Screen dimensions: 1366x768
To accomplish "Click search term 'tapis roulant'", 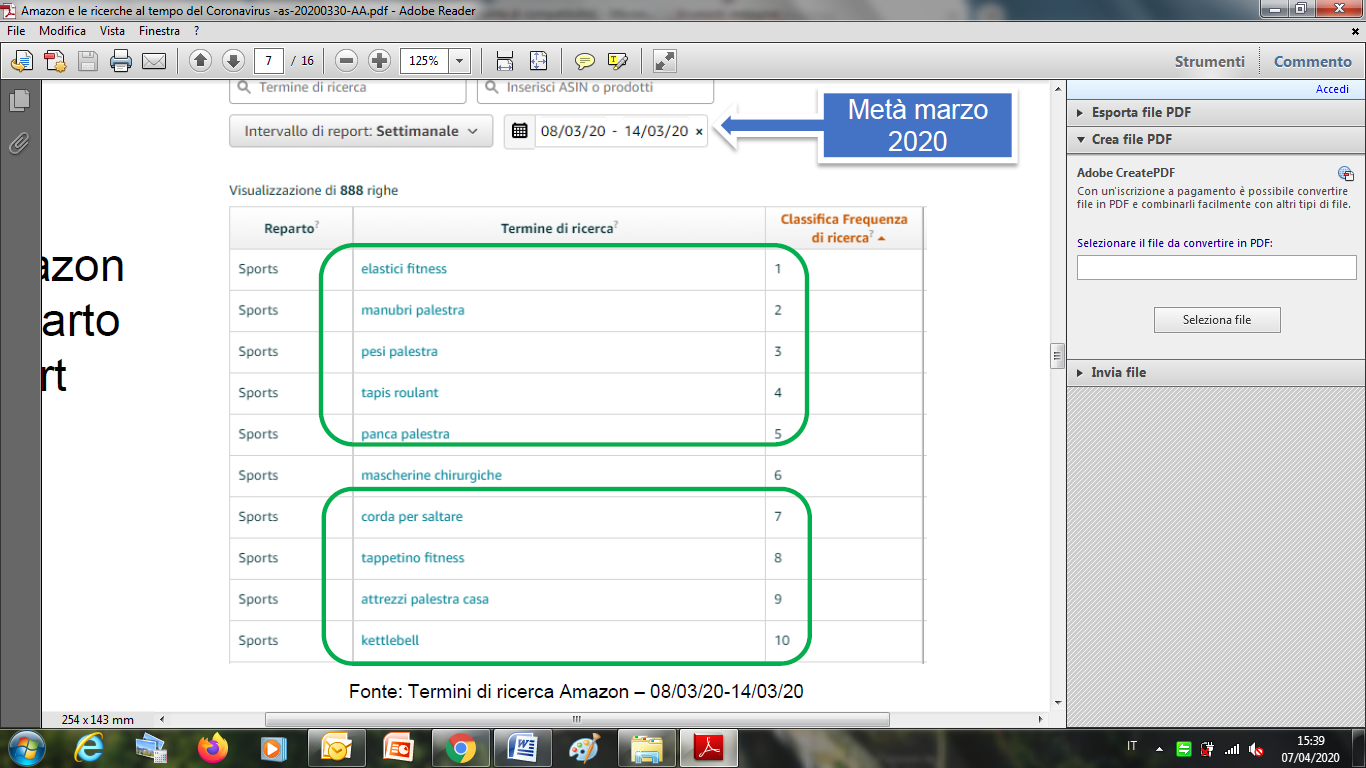I will pos(400,393).
